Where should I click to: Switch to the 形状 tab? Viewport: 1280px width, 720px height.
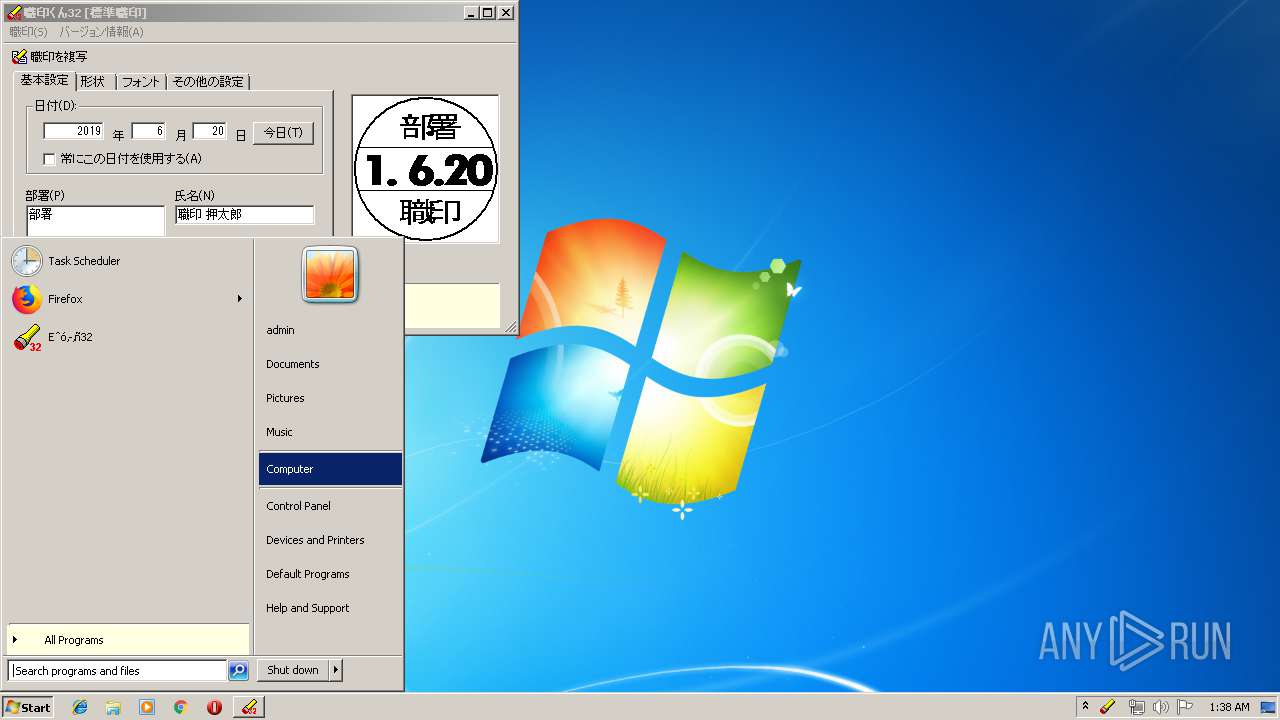[93, 82]
